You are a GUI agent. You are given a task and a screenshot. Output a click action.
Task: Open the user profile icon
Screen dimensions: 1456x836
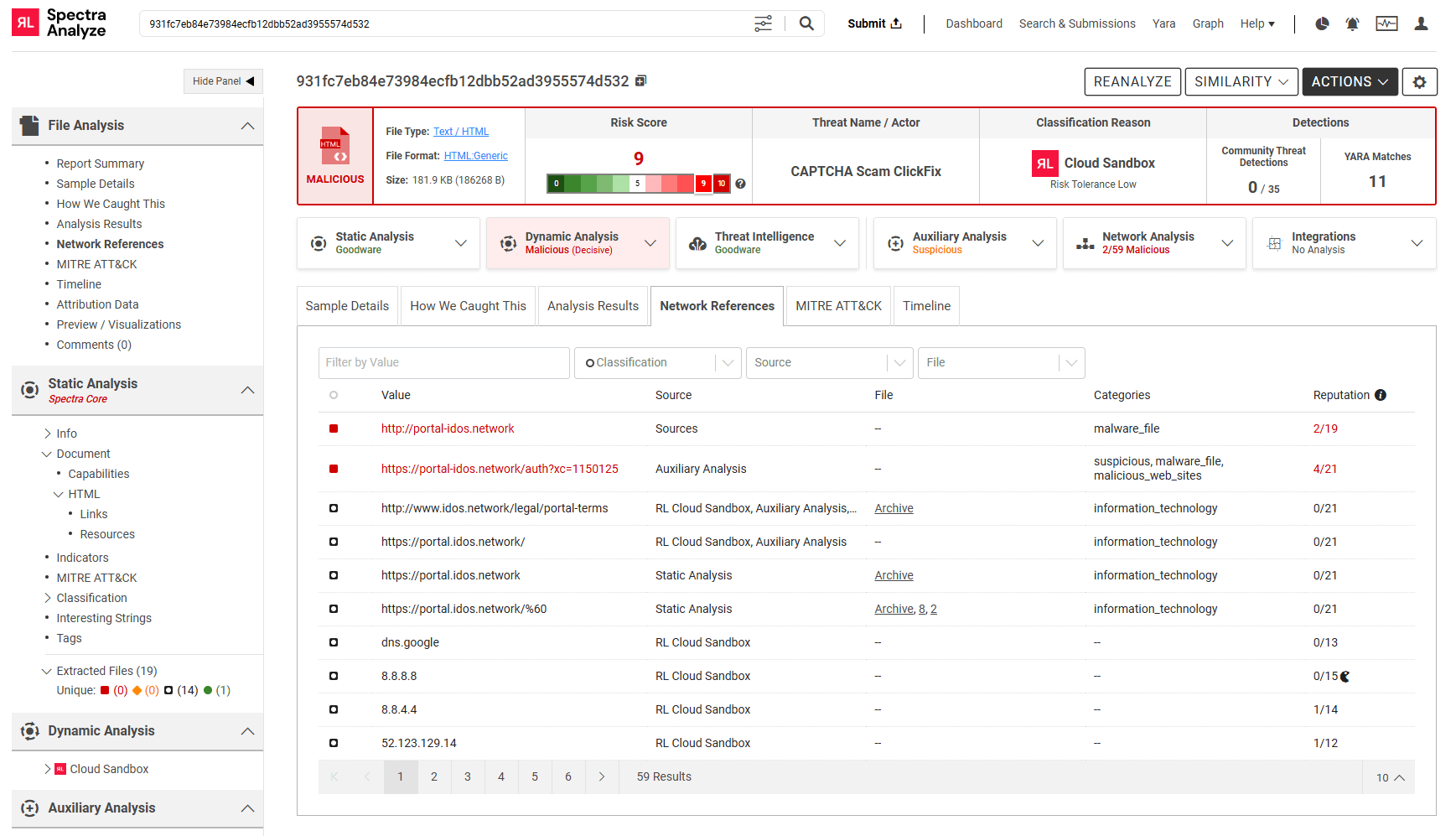point(1421,23)
